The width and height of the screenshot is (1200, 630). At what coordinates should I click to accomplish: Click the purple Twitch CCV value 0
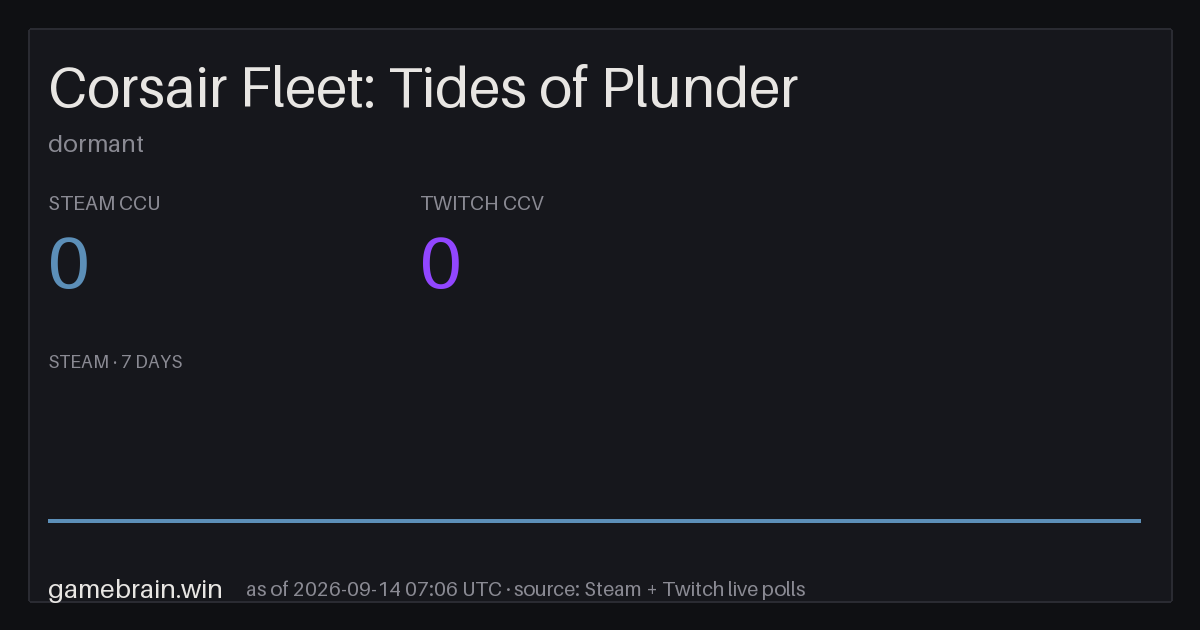pyautogui.click(x=441, y=264)
